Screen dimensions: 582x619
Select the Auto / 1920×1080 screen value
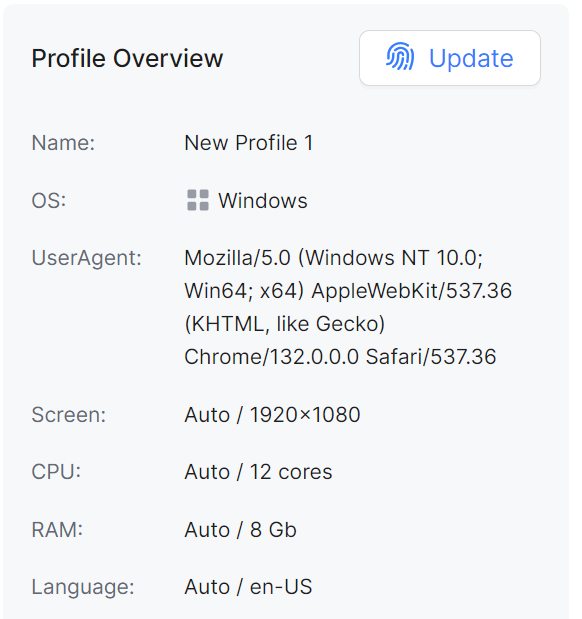coord(272,415)
